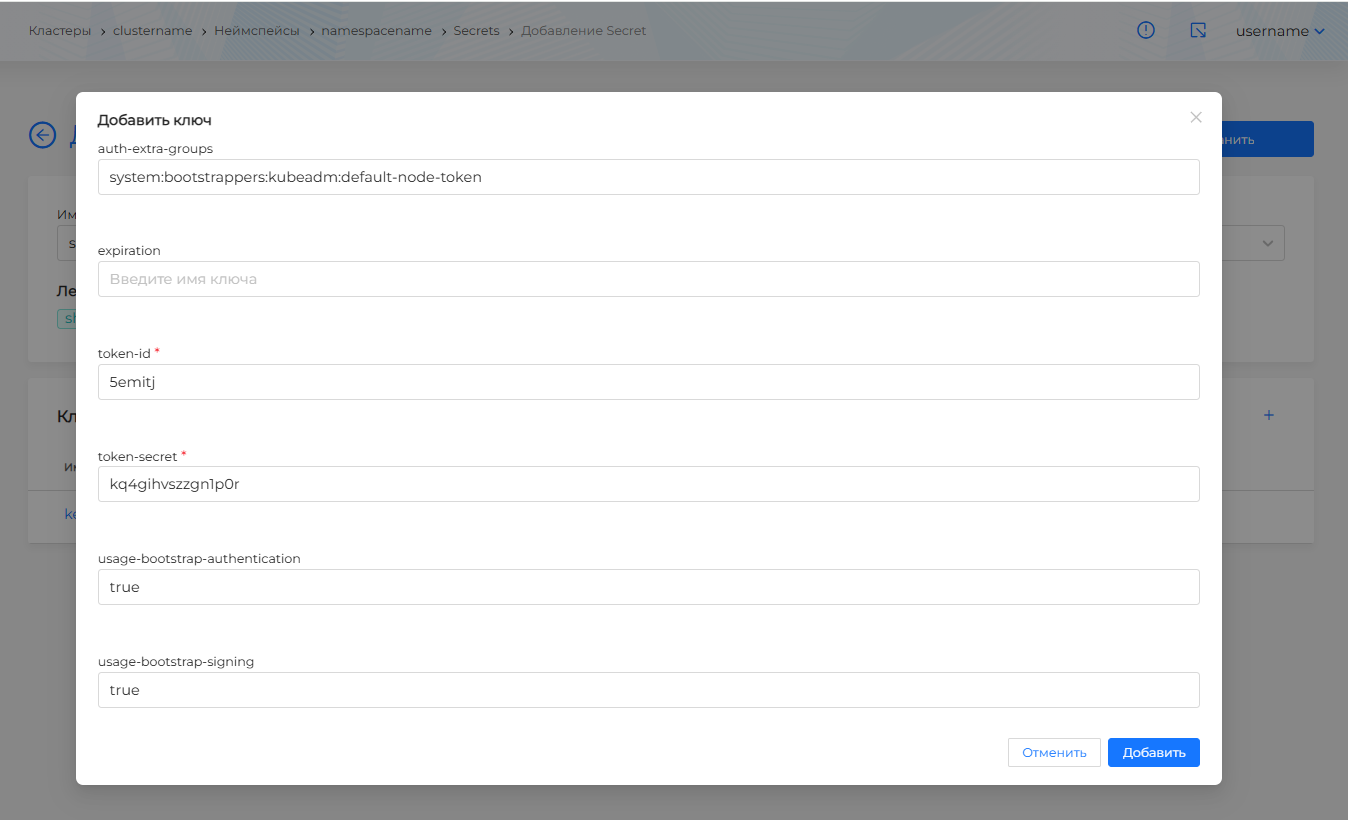Expand the dropdown behind the dialog
Image resolution: width=1348 pixels, height=820 pixels.
[1267, 243]
